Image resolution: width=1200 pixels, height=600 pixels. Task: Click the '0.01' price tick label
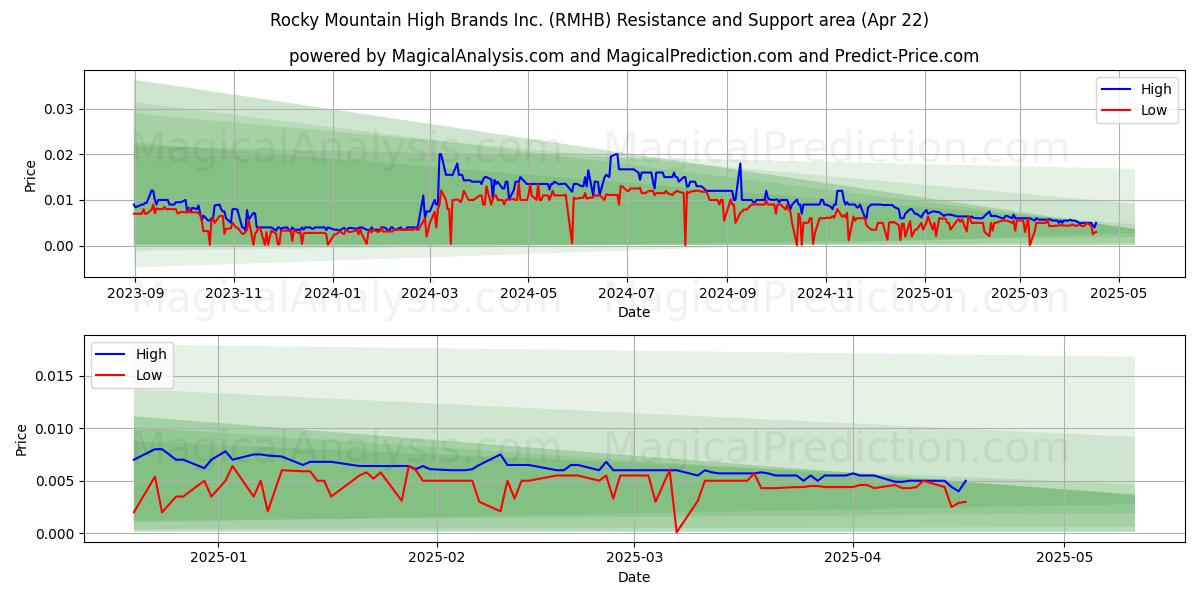click(60, 200)
